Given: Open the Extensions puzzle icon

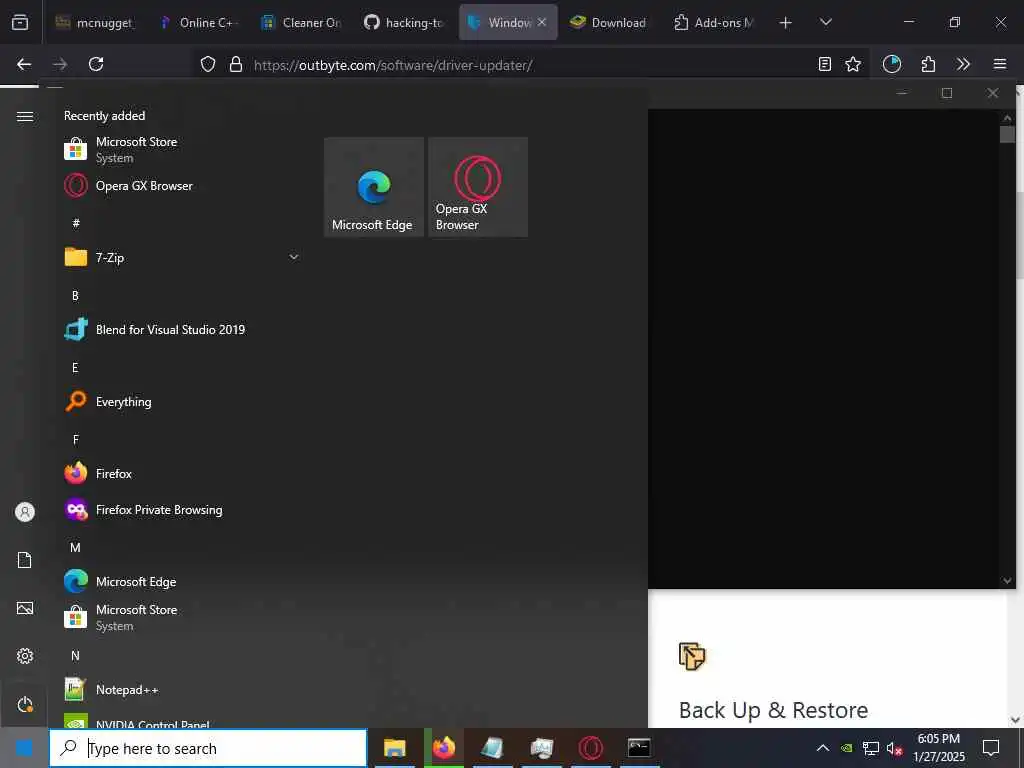Looking at the screenshot, I should [928, 64].
